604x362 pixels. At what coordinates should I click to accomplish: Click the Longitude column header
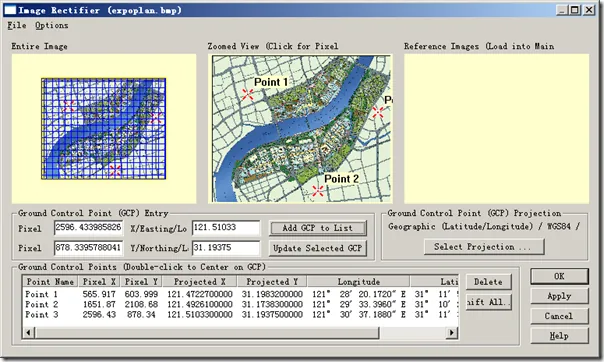tap(359, 282)
